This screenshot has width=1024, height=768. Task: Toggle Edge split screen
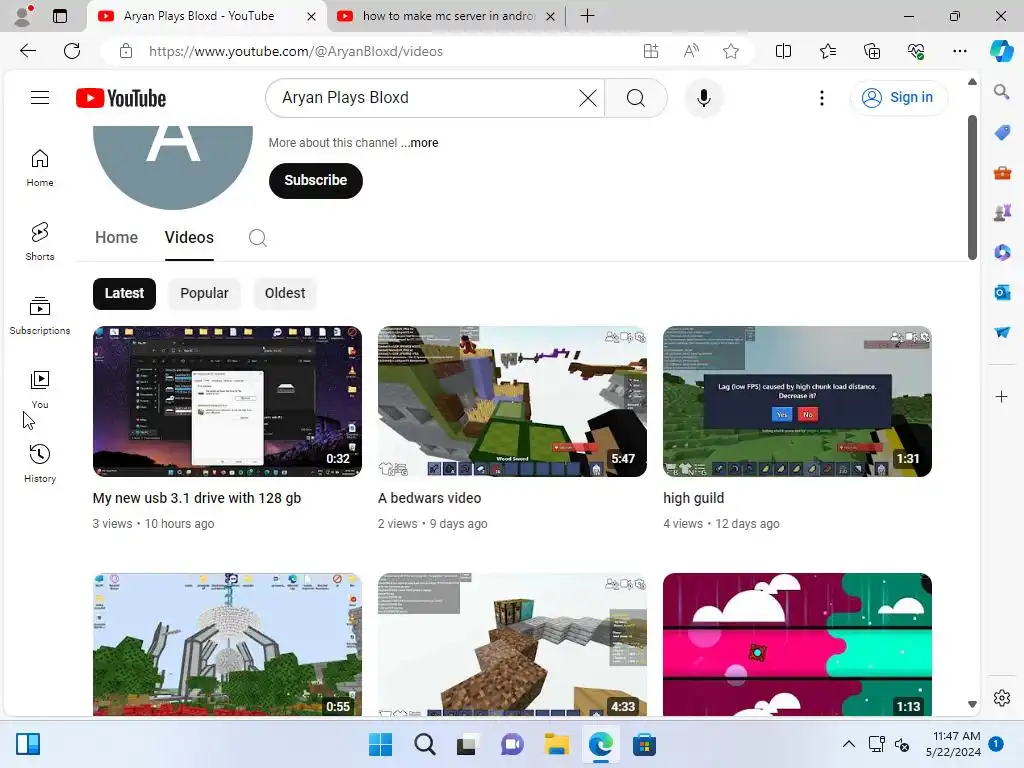pyautogui.click(x=783, y=51)
